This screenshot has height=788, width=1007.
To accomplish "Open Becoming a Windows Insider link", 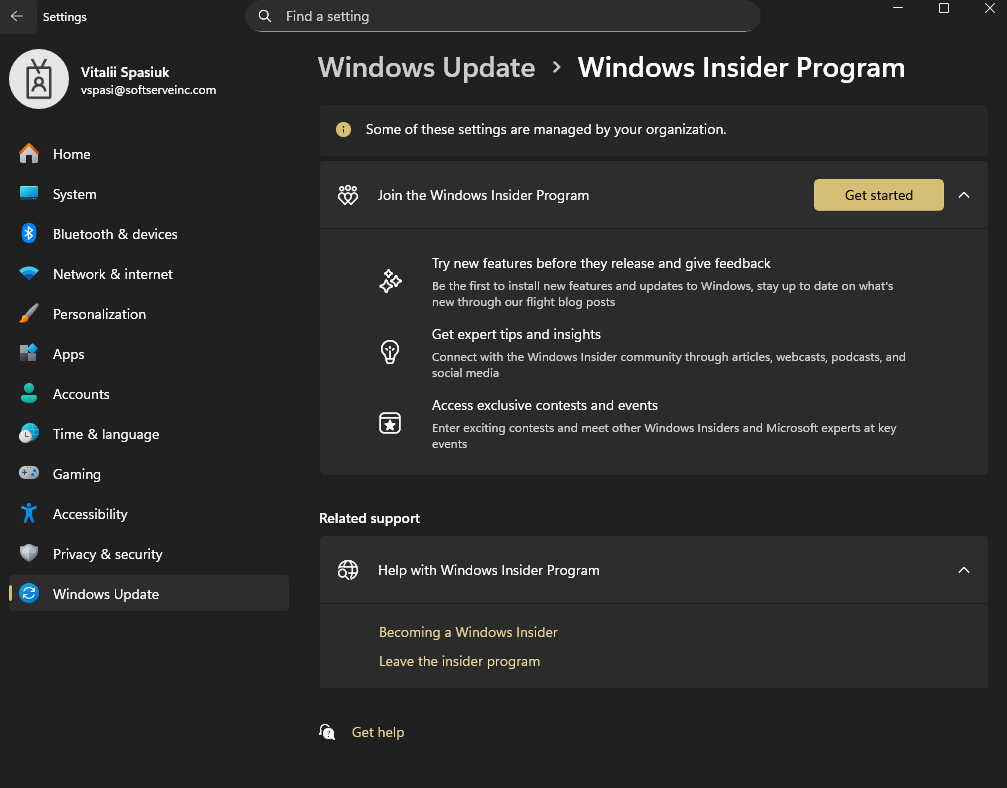I will coord(468,632).
